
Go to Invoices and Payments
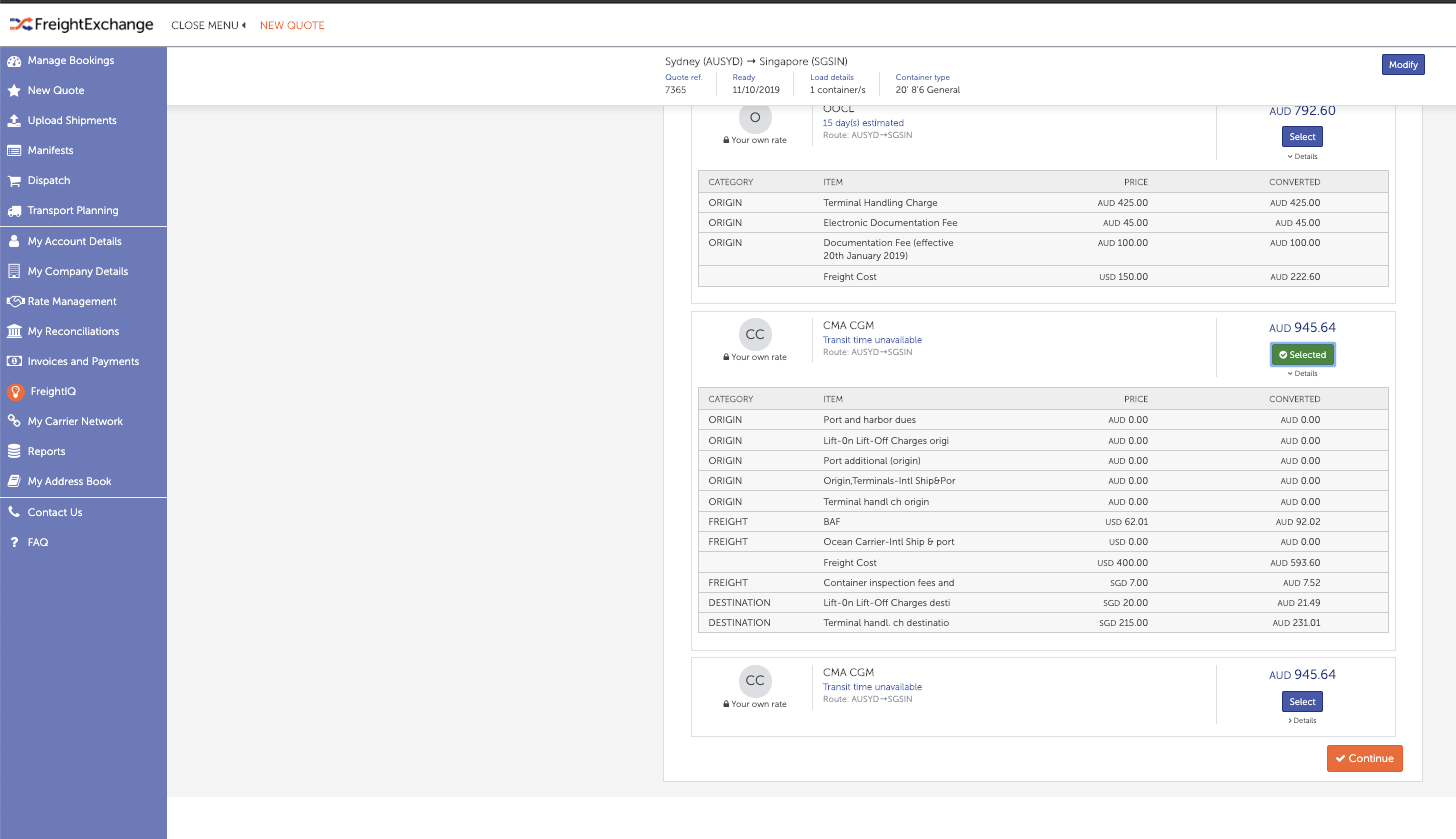point(83,361)
